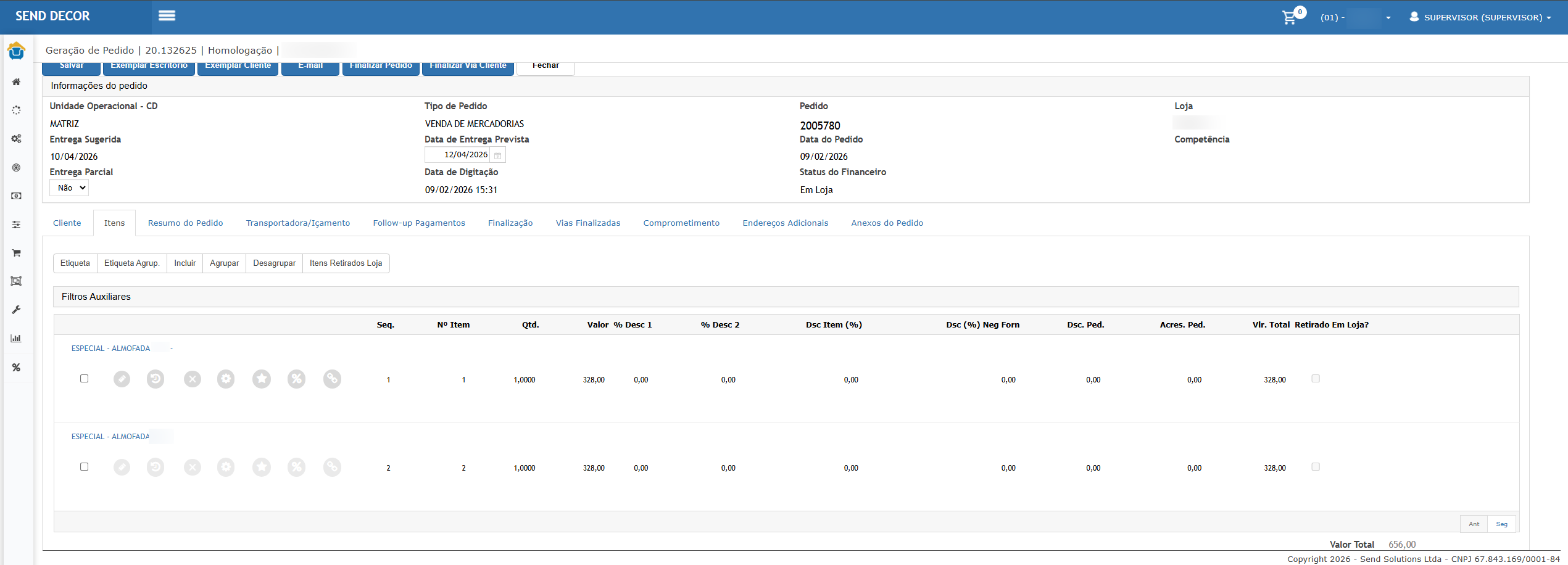Click the Incluir button

[185, 263]
